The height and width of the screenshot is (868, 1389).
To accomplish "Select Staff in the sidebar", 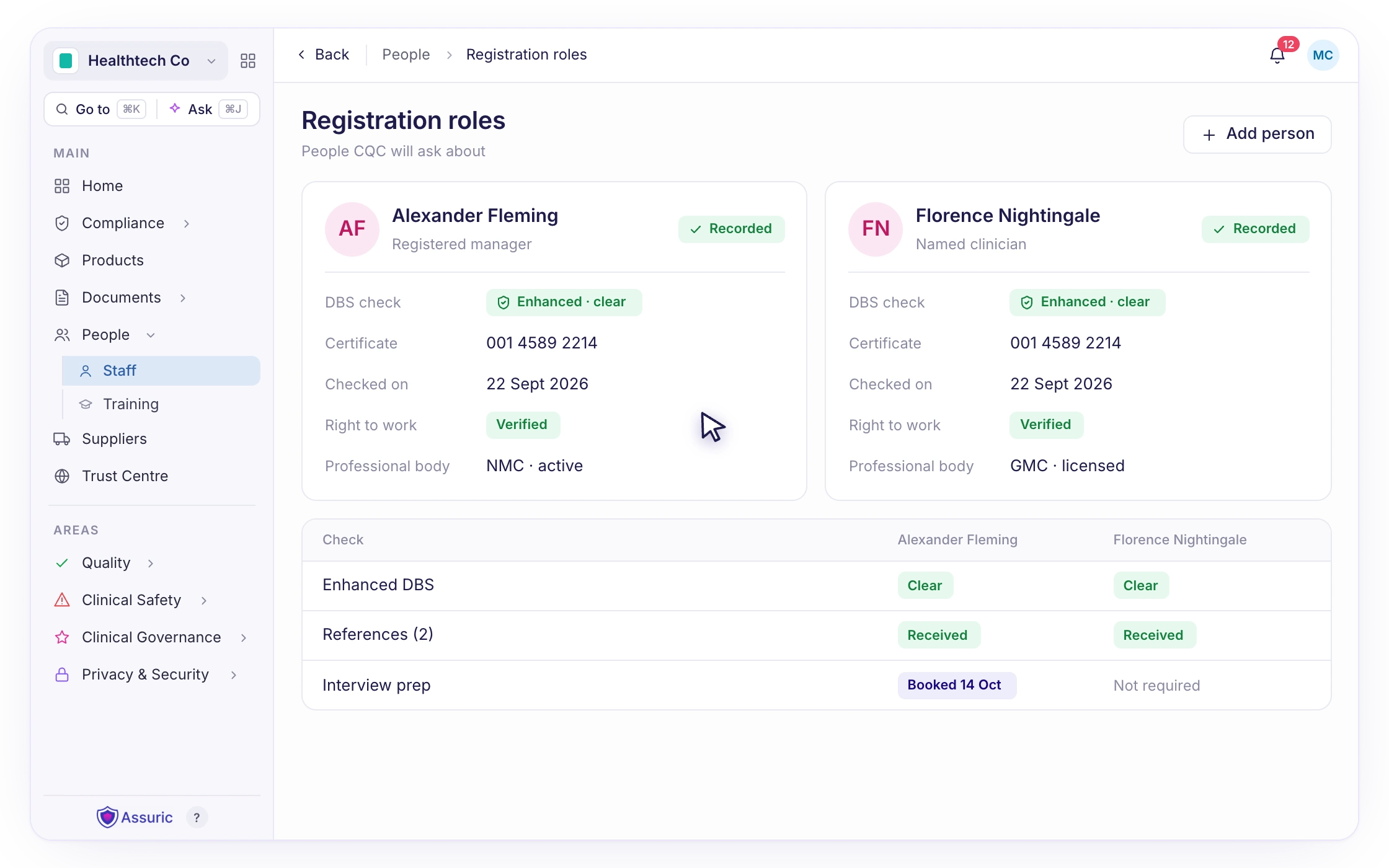I will pos(161,371).
